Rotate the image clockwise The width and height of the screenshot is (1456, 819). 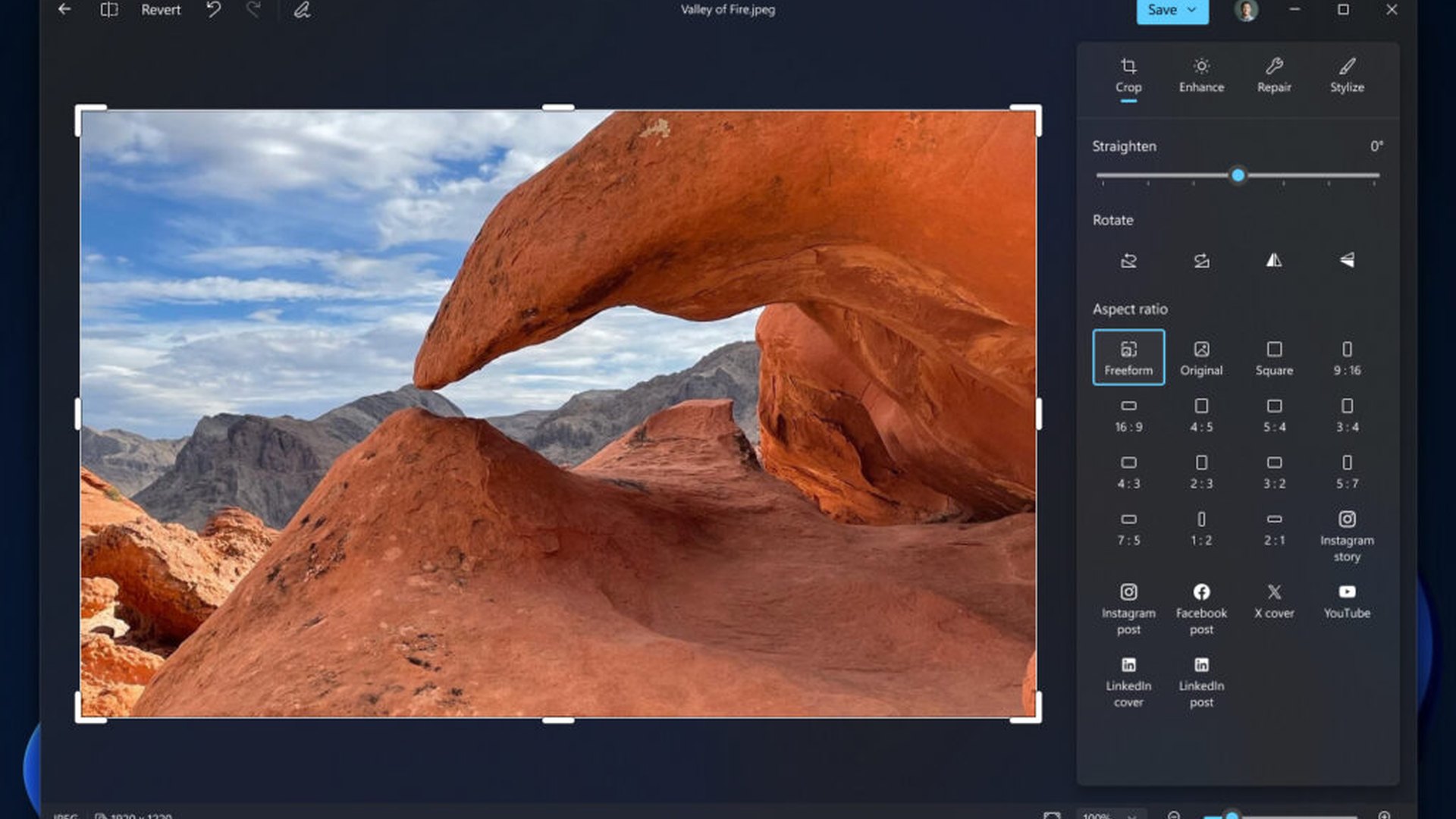coord(1201,261)
